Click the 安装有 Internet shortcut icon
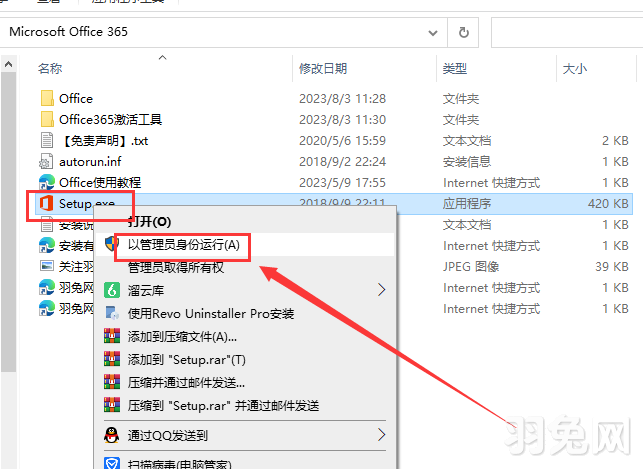This screenshot has width=643, height=469. pos(47,246)
